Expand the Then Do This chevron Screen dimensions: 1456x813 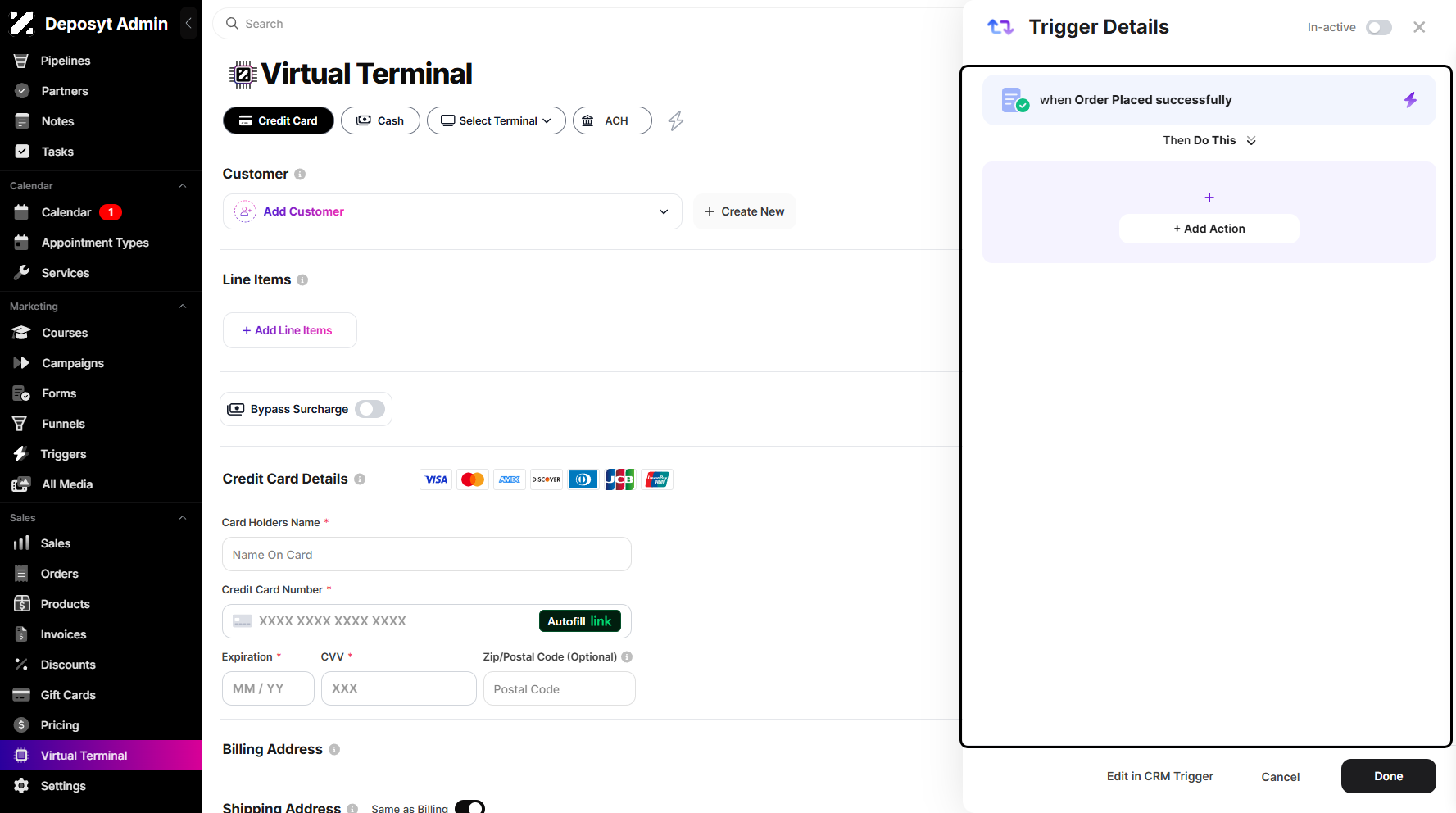(x=1251, y=141)
